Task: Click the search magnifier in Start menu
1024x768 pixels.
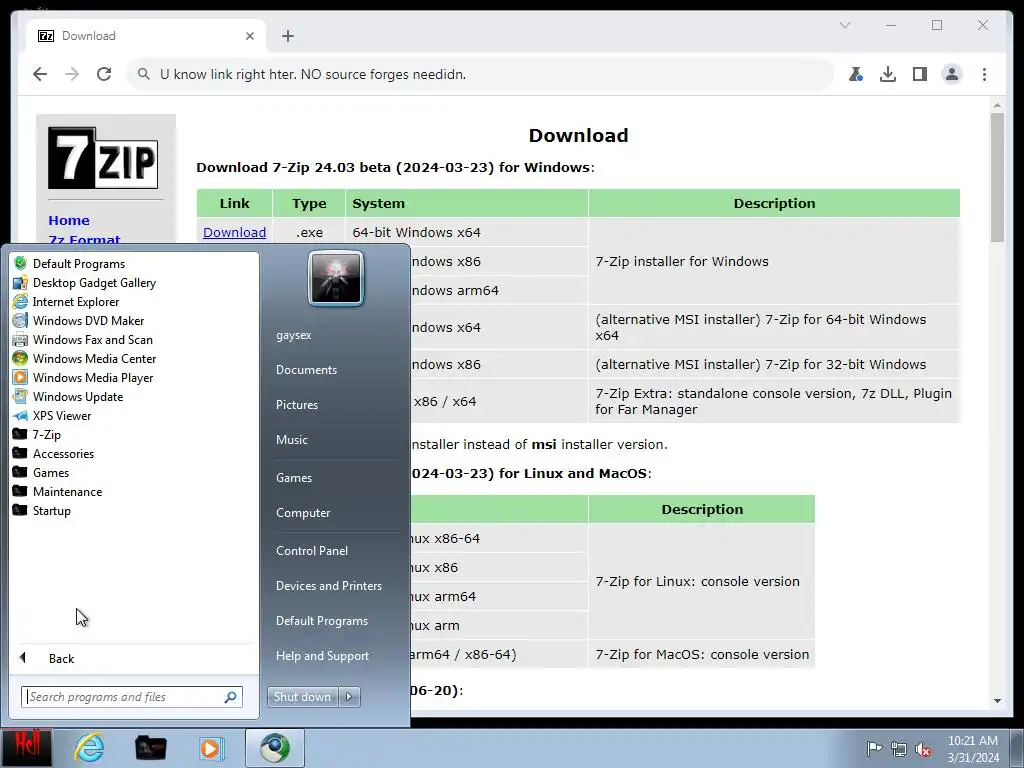Action: click(231, 697)
